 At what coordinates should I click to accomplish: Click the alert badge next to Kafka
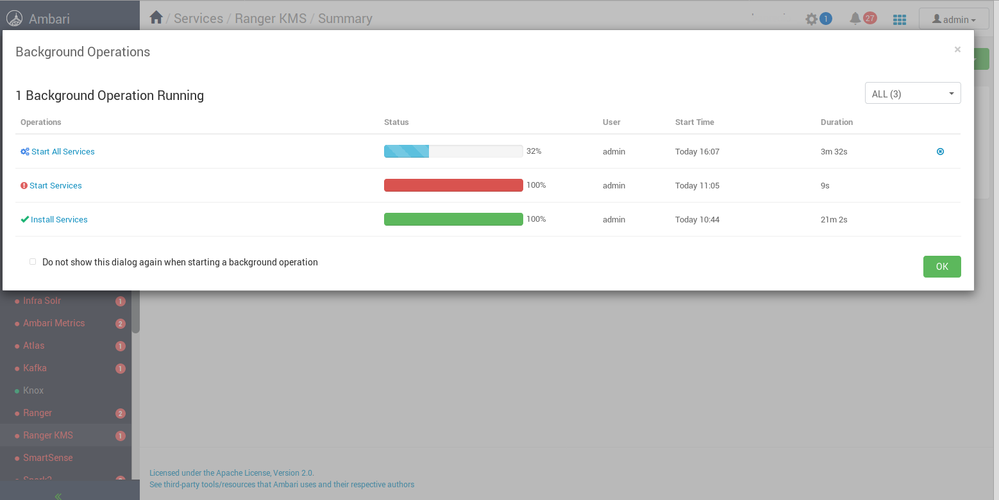click(x=120, y=368)
